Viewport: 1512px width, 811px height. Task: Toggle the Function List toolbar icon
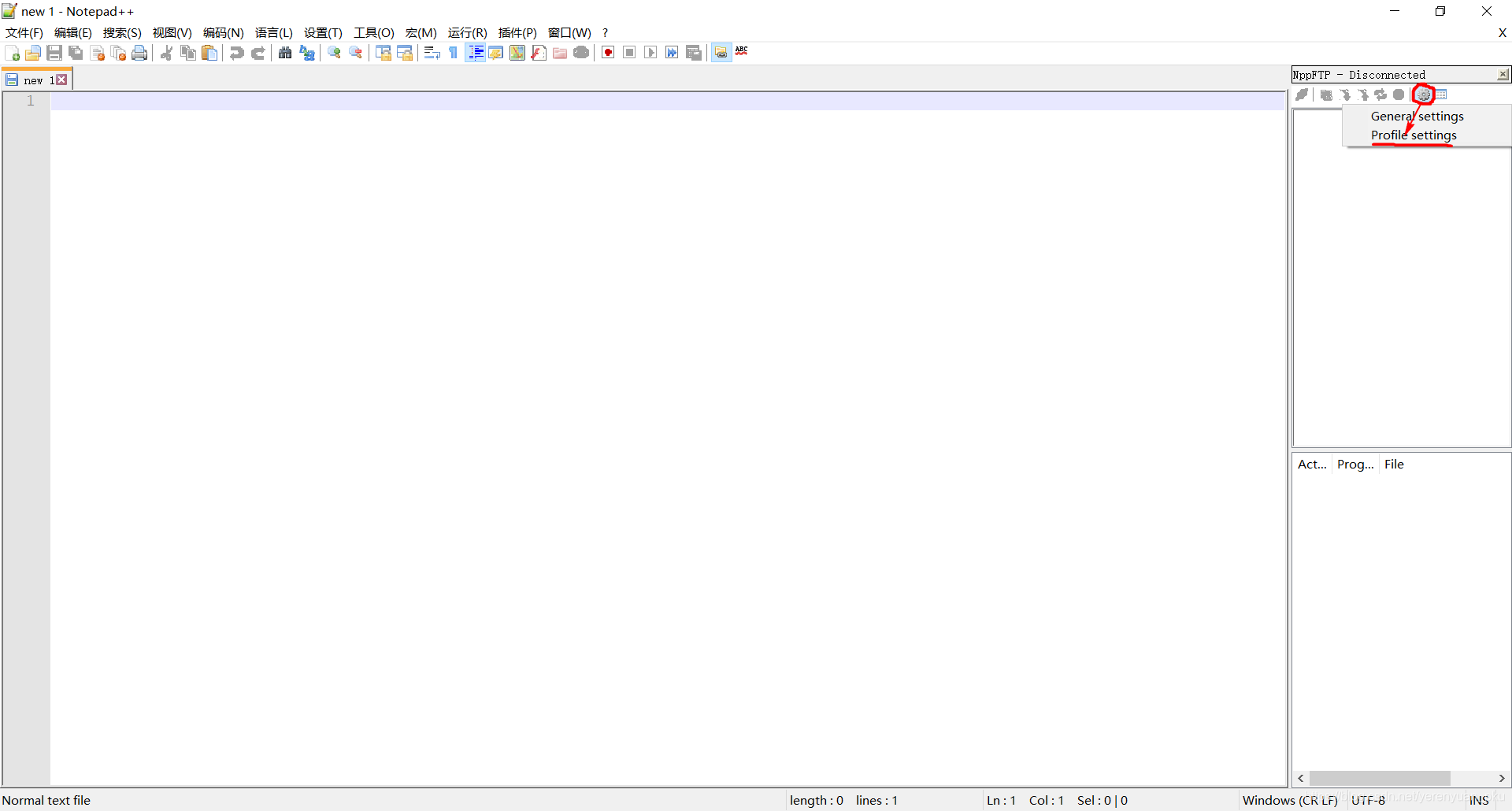tap(539, 53)
